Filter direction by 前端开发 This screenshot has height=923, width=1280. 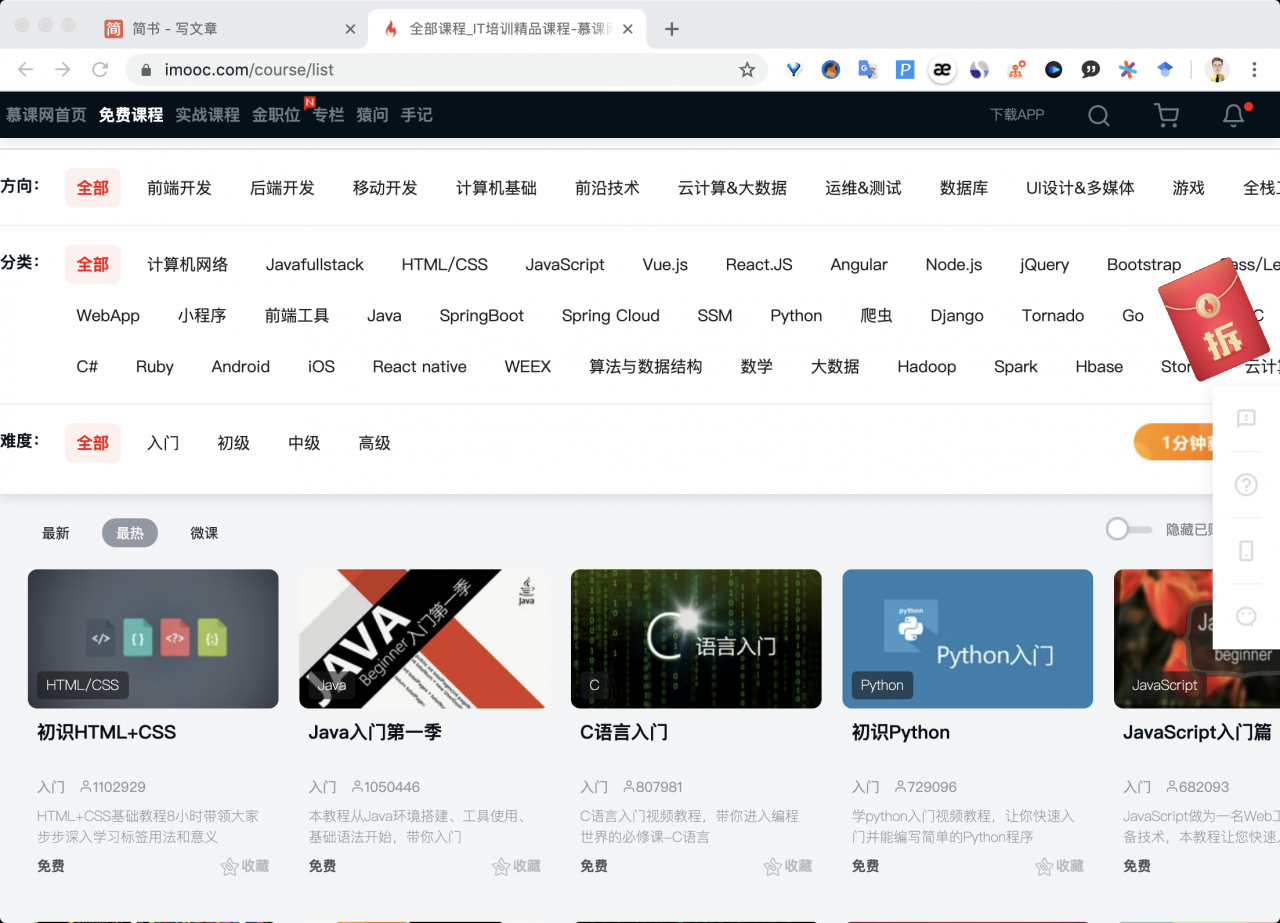click(179, 188)
